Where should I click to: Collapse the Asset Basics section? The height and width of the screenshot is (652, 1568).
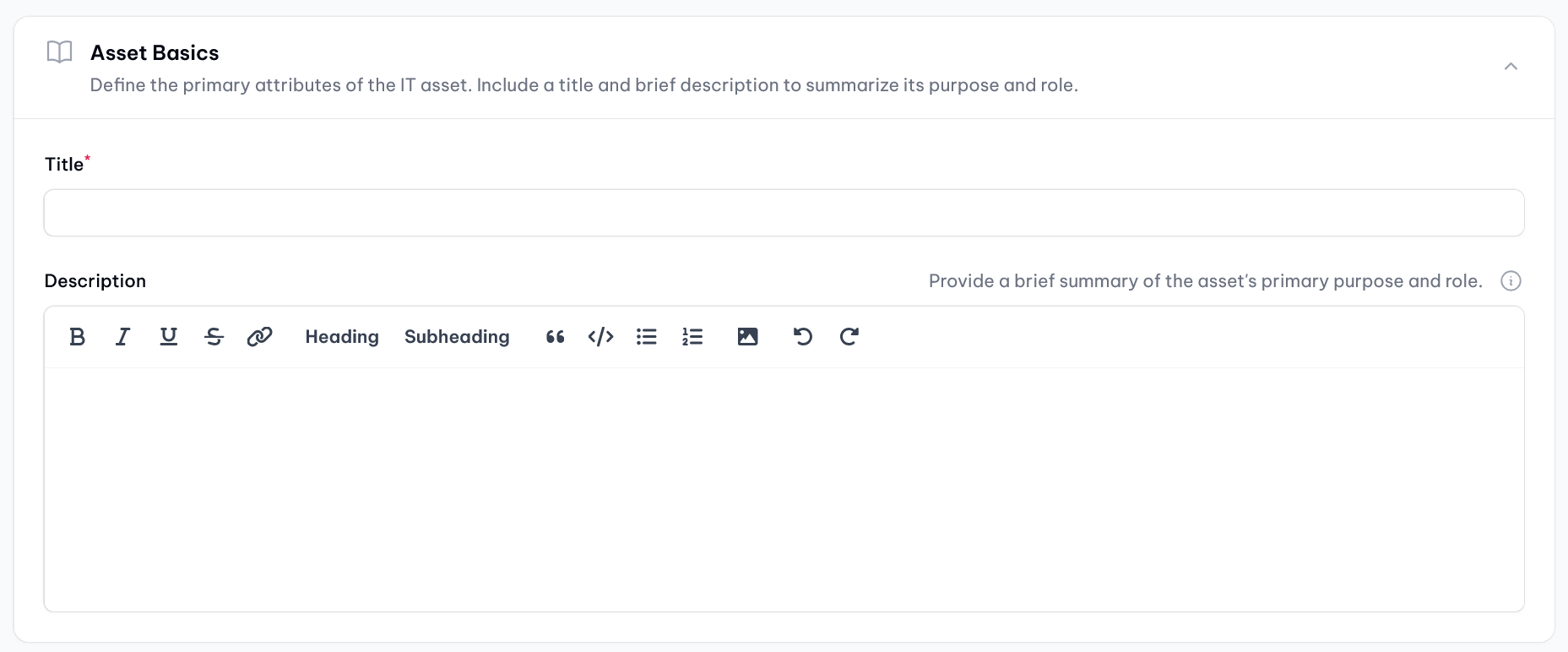click(1511, 67)
